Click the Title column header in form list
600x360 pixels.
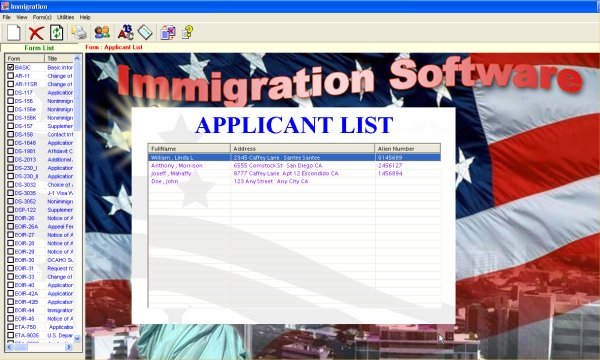tap(59, 59)
